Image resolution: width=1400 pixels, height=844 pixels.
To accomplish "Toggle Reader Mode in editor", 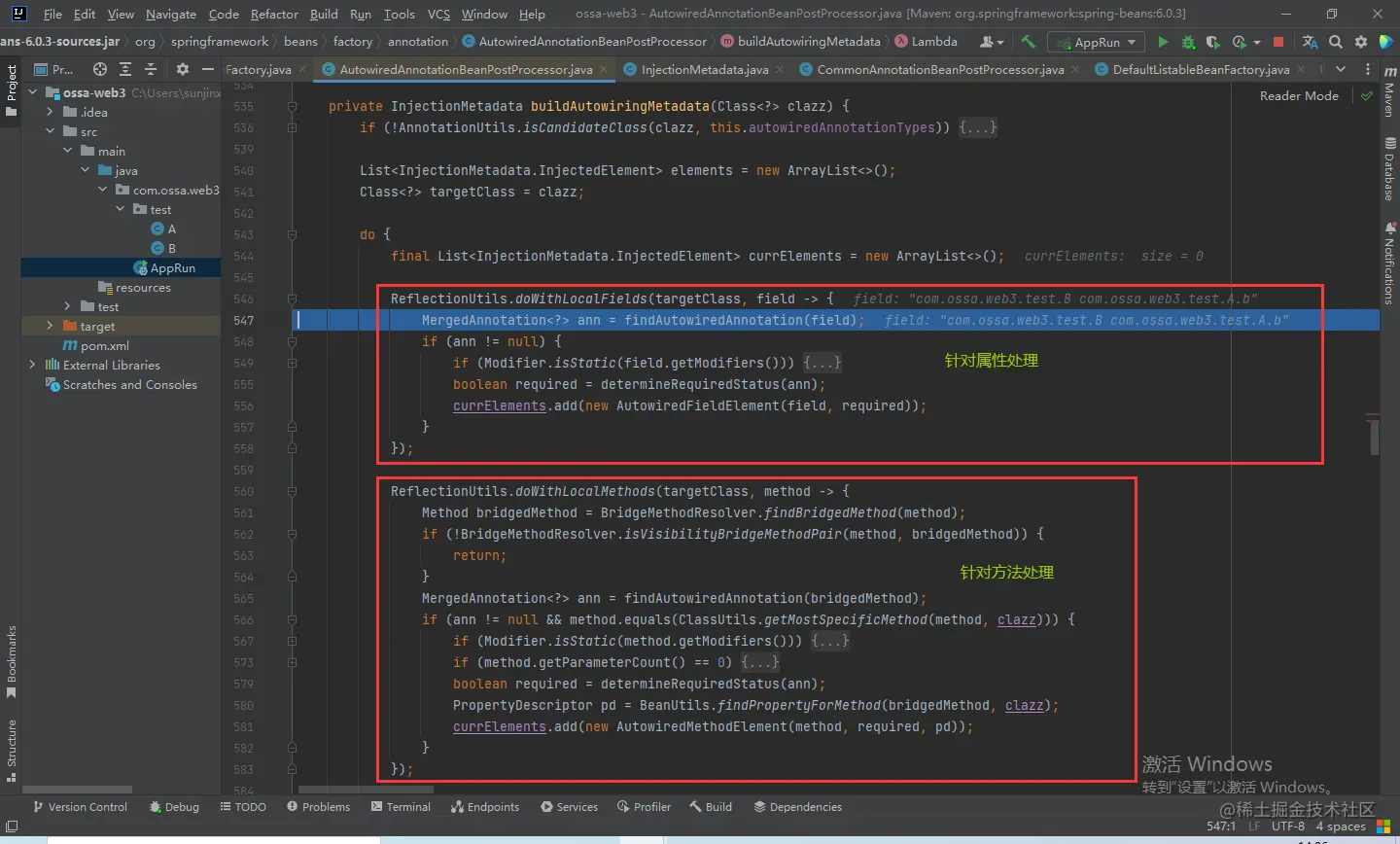I will [1299, 95].
